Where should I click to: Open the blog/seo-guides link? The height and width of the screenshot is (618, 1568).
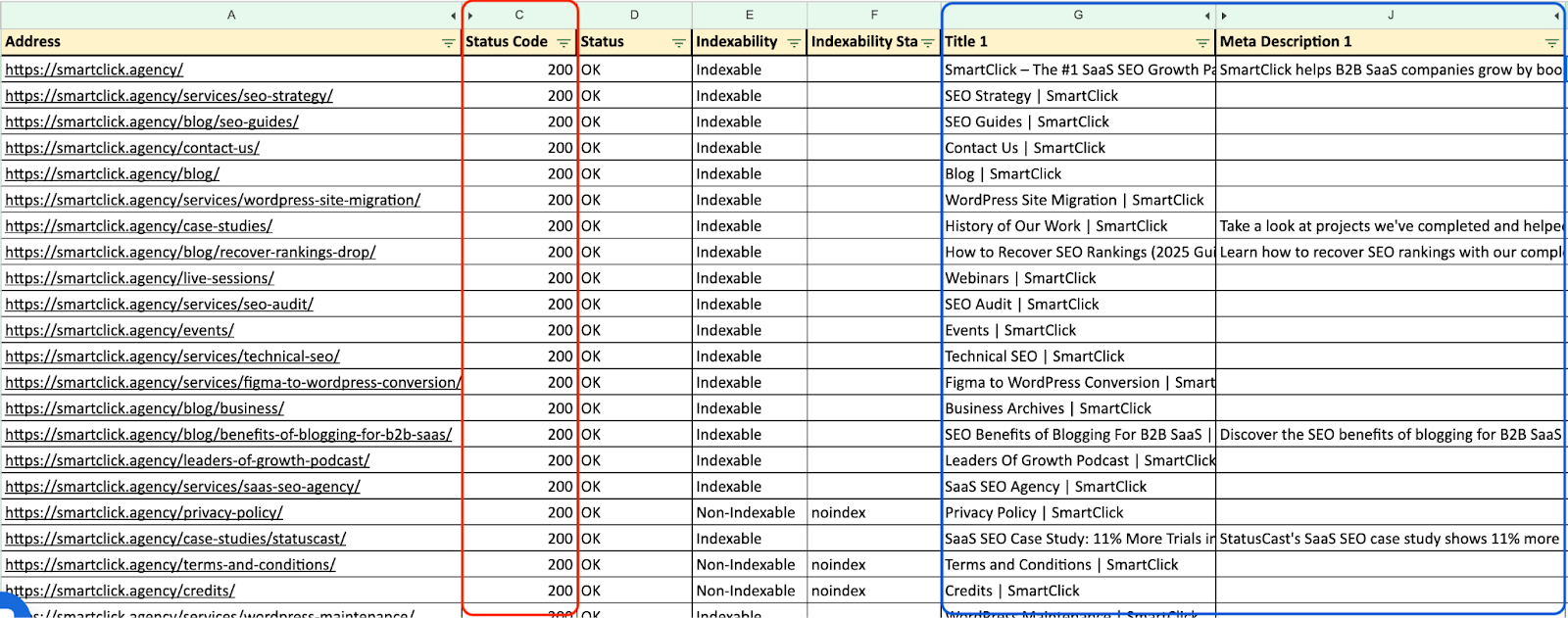pyautogui.click(x=152, y=121)
